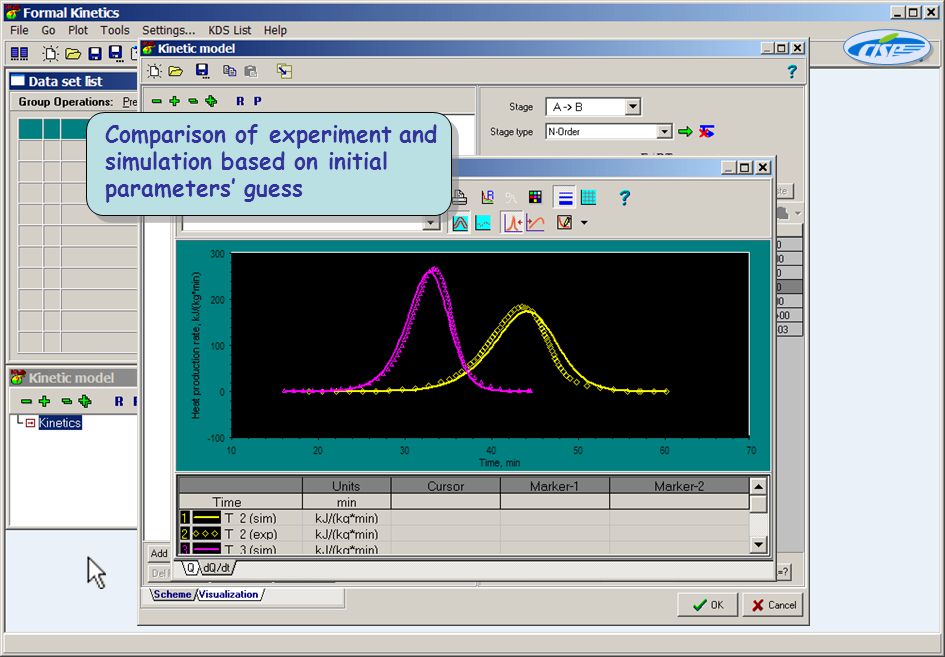Toggle the peak rate curve icon
This screenshot has width=945, height=657.
pos(512,223)
